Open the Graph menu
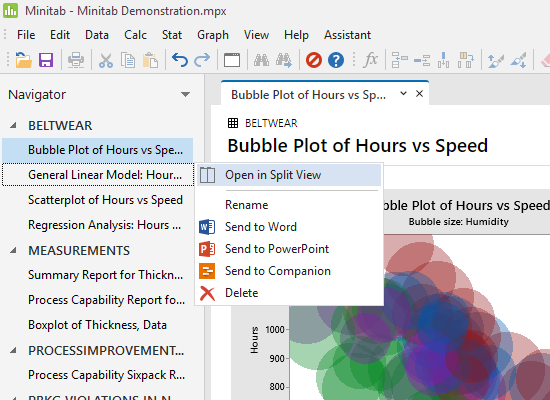The image size is (550, 400). click(x=213, y=35)
